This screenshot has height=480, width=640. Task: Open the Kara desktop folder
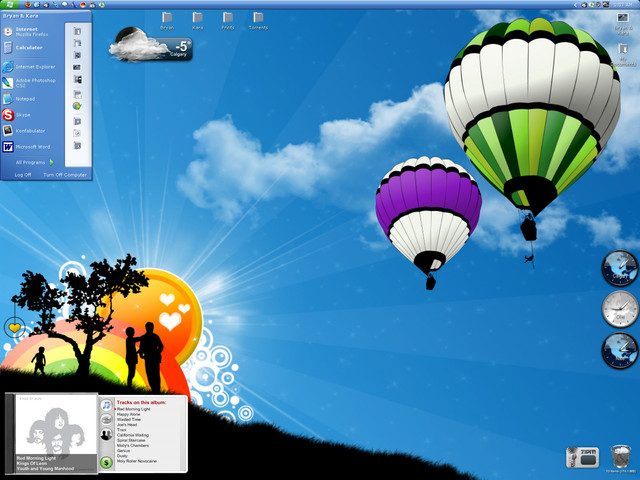[198, 21]
